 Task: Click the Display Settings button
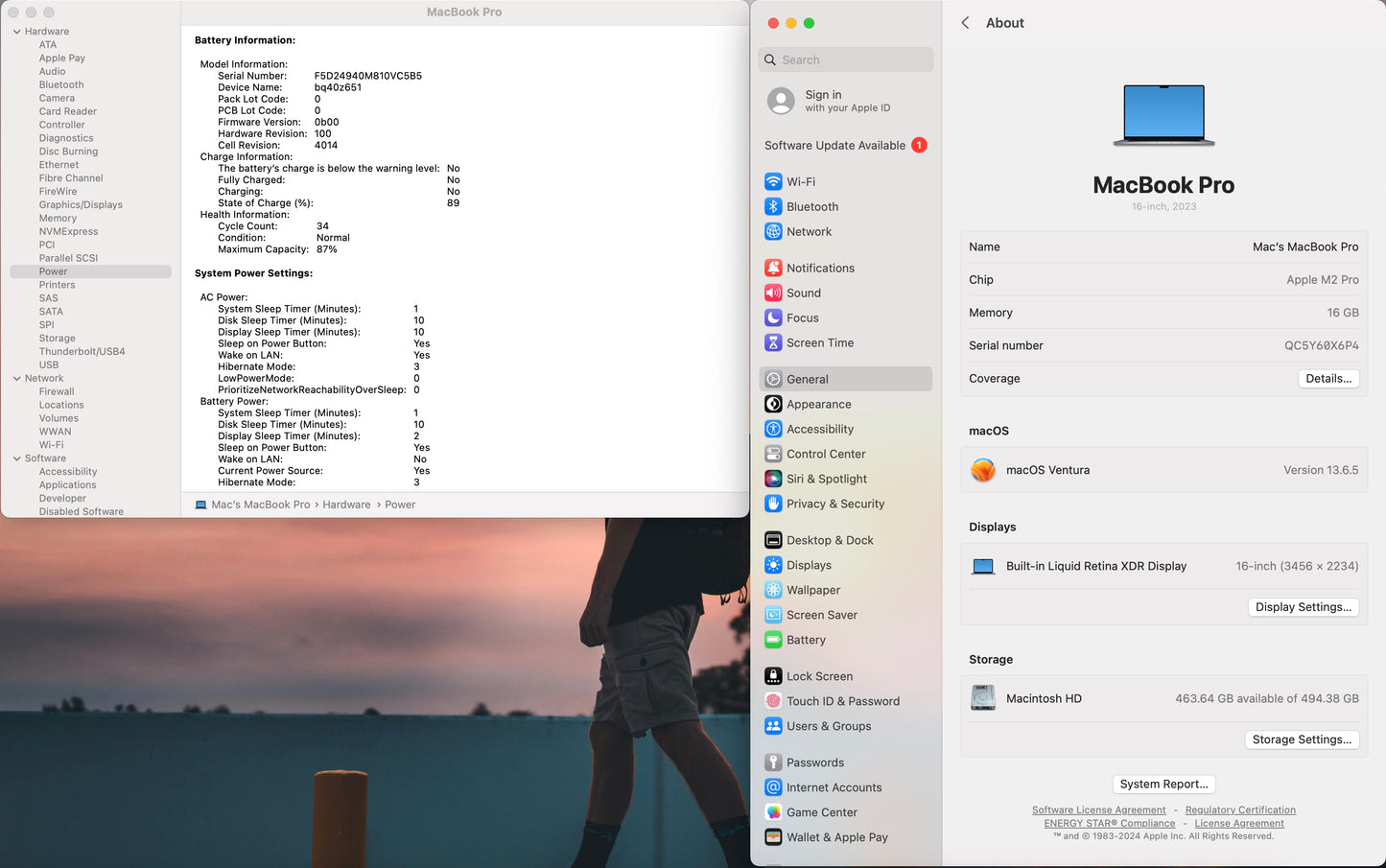pyautogui.click(x=1303, y=607)
